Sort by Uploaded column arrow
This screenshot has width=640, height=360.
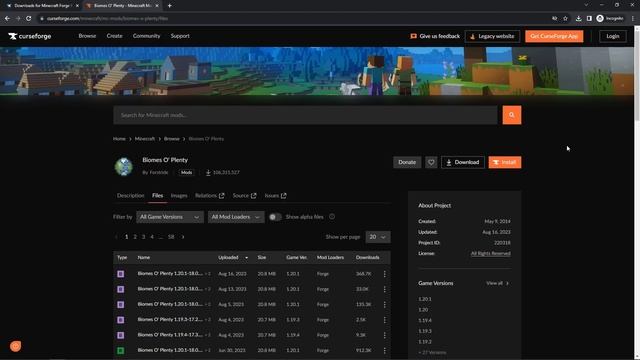[246, 258]
